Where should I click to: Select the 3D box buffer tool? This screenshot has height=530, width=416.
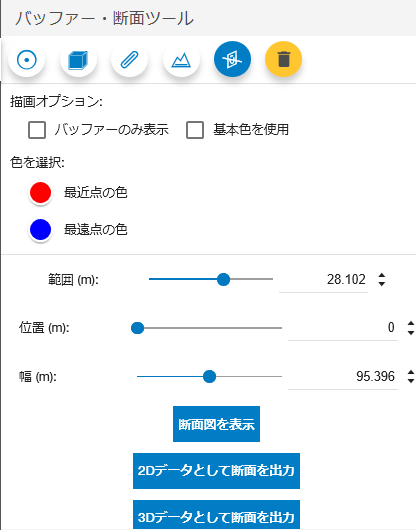click(x=78, y=59)
